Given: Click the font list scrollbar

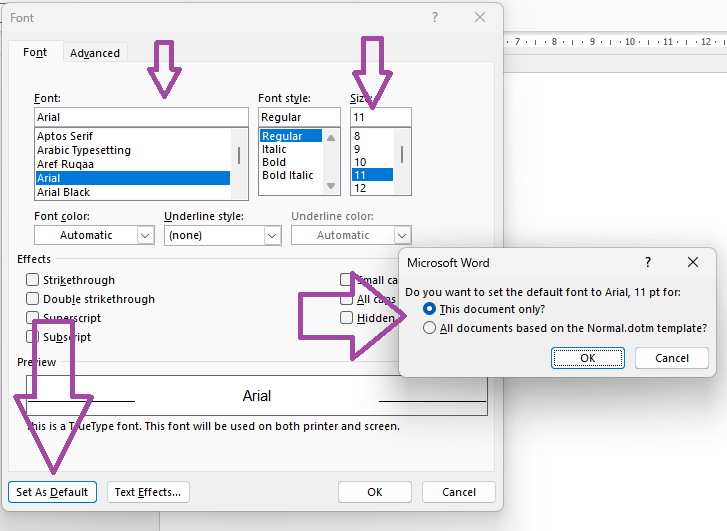Looking at the screenshot, I should pos(239,164).
